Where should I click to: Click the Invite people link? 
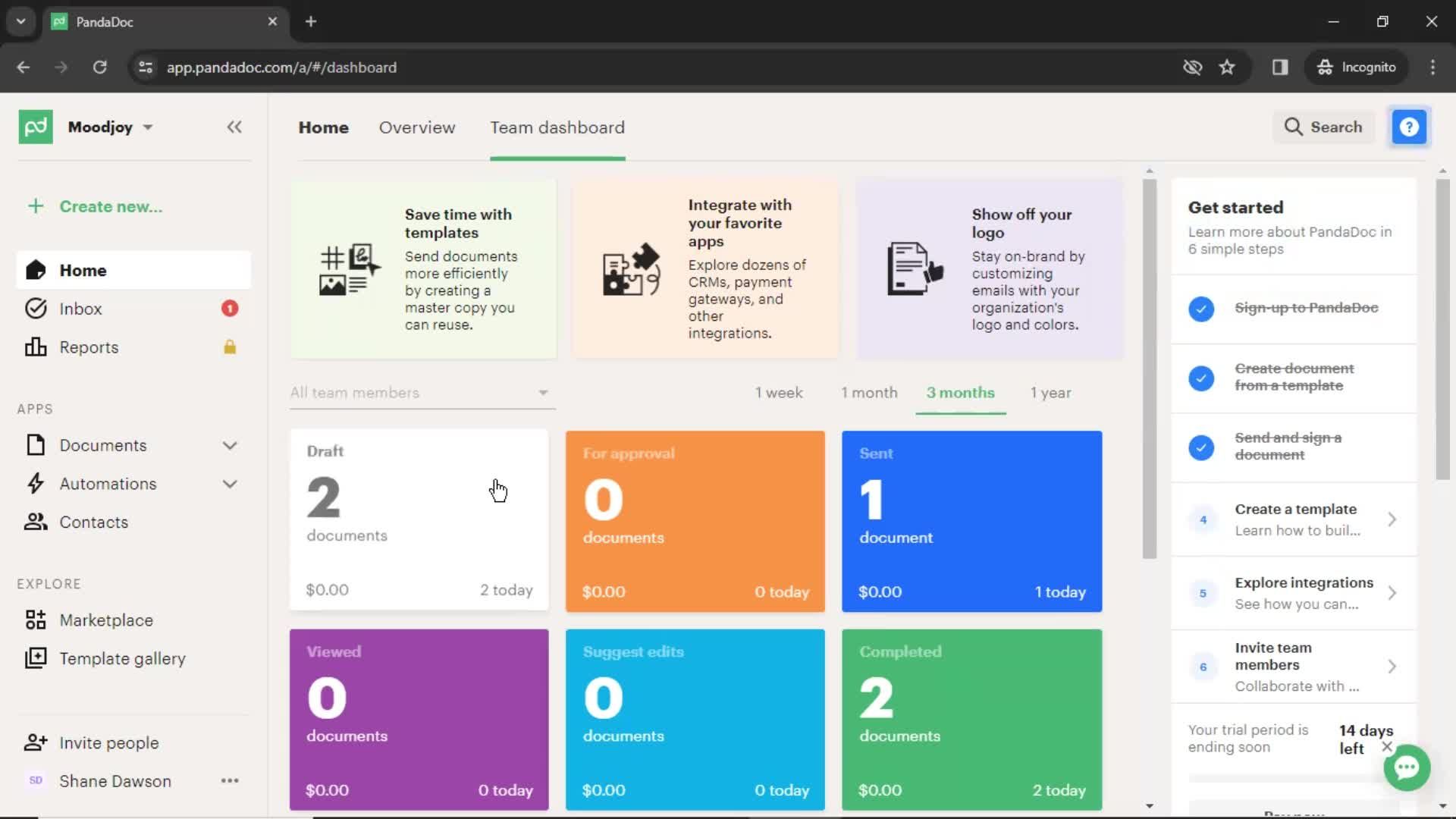pyautogui.click(x=109, y=742)
